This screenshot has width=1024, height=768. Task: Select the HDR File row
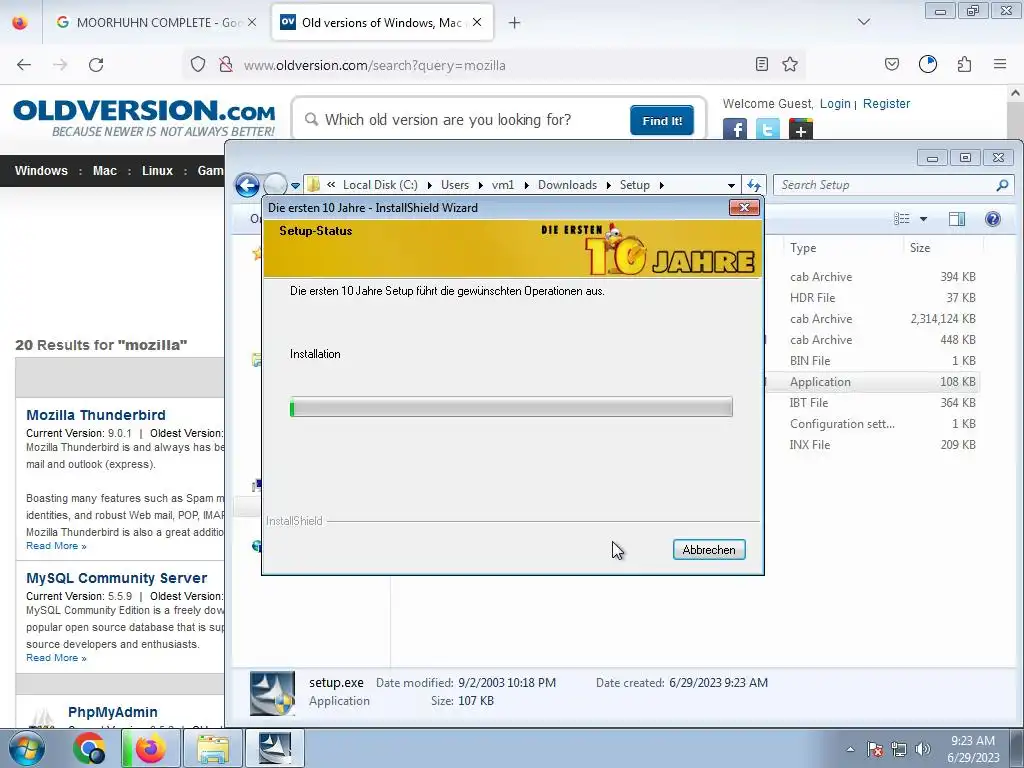tap(872, 298)
